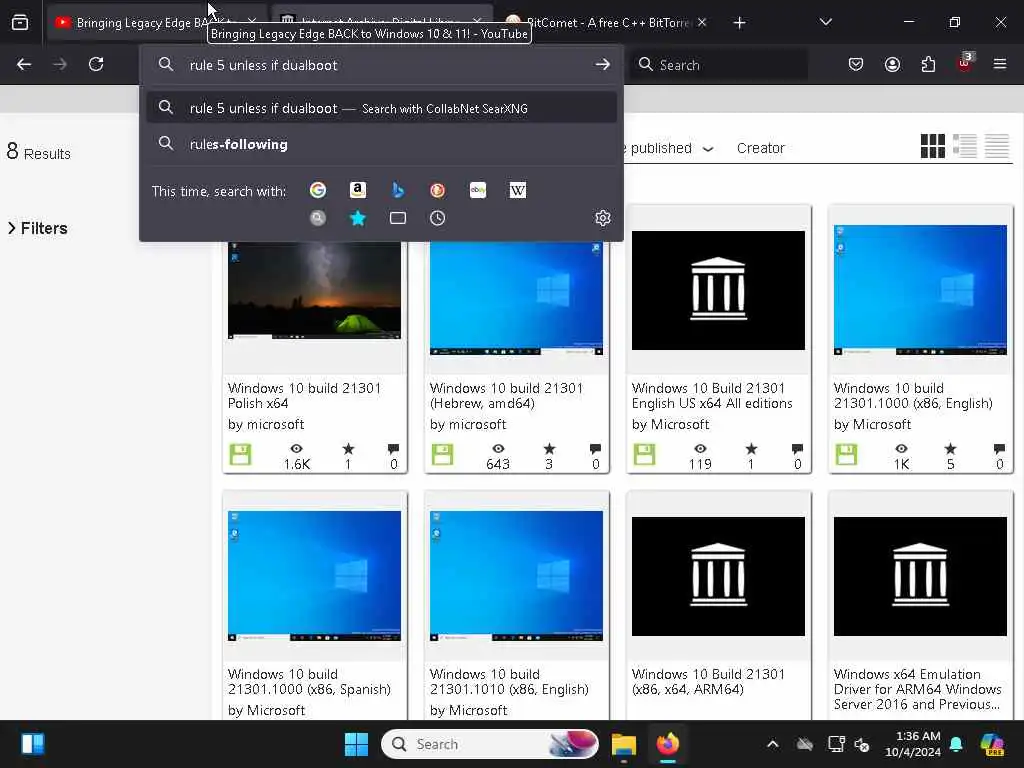Screen dimensions: 1024x768
Task: Focus the browser Search box
Action: (x=719, y=65)
